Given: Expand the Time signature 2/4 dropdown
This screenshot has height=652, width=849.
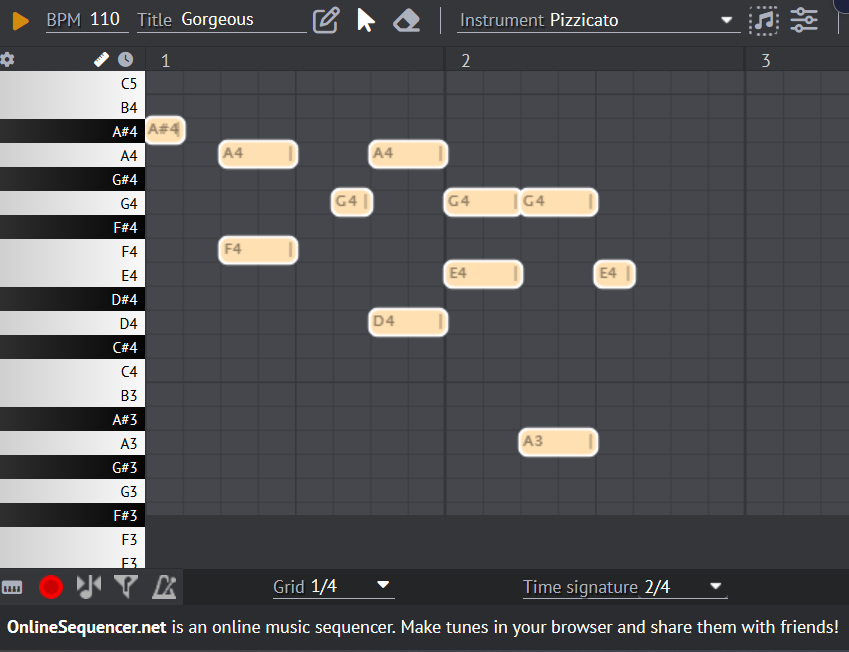Looking at the screenshot, I should [624, 587].
